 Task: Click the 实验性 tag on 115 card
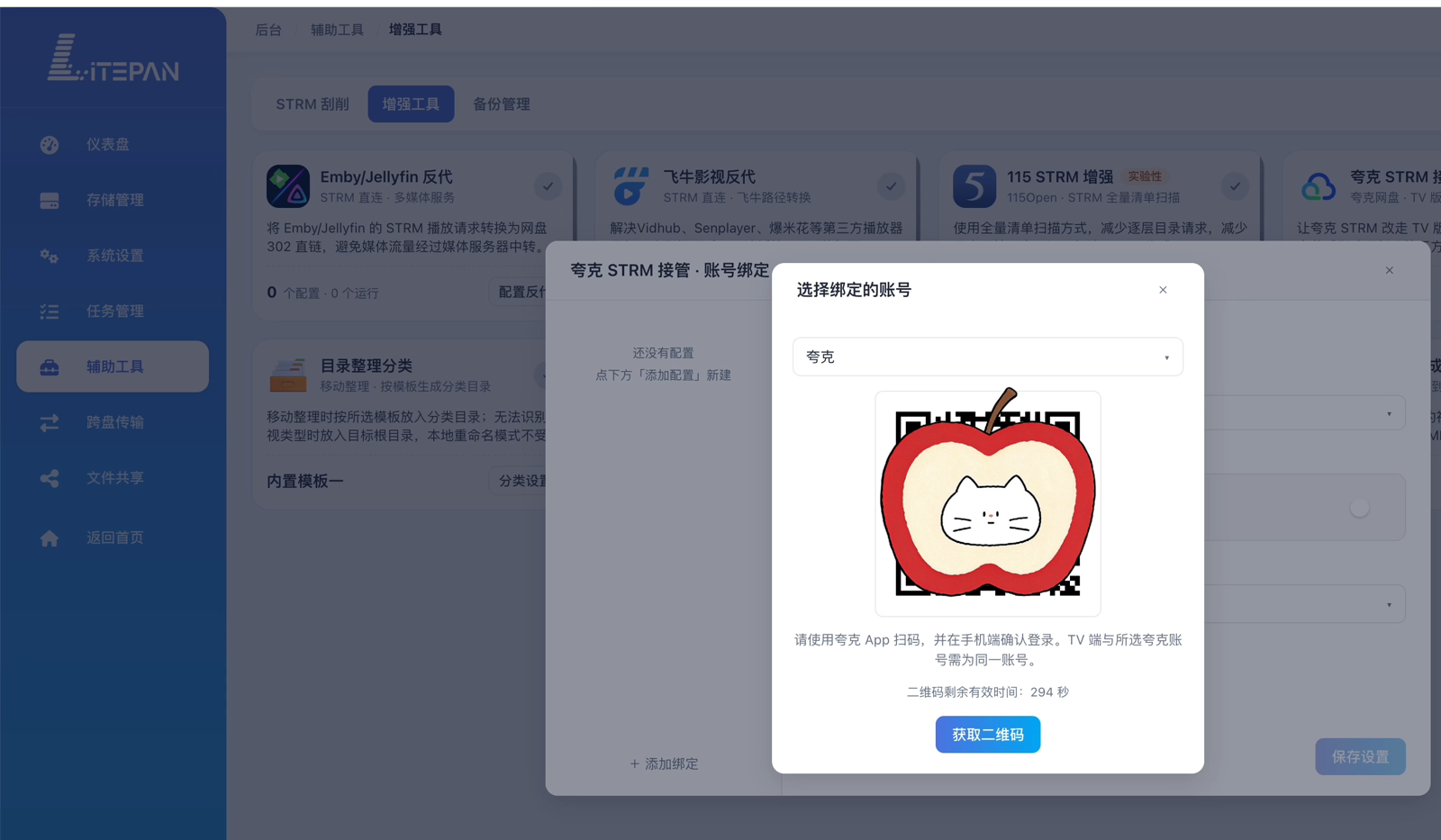1145,176
